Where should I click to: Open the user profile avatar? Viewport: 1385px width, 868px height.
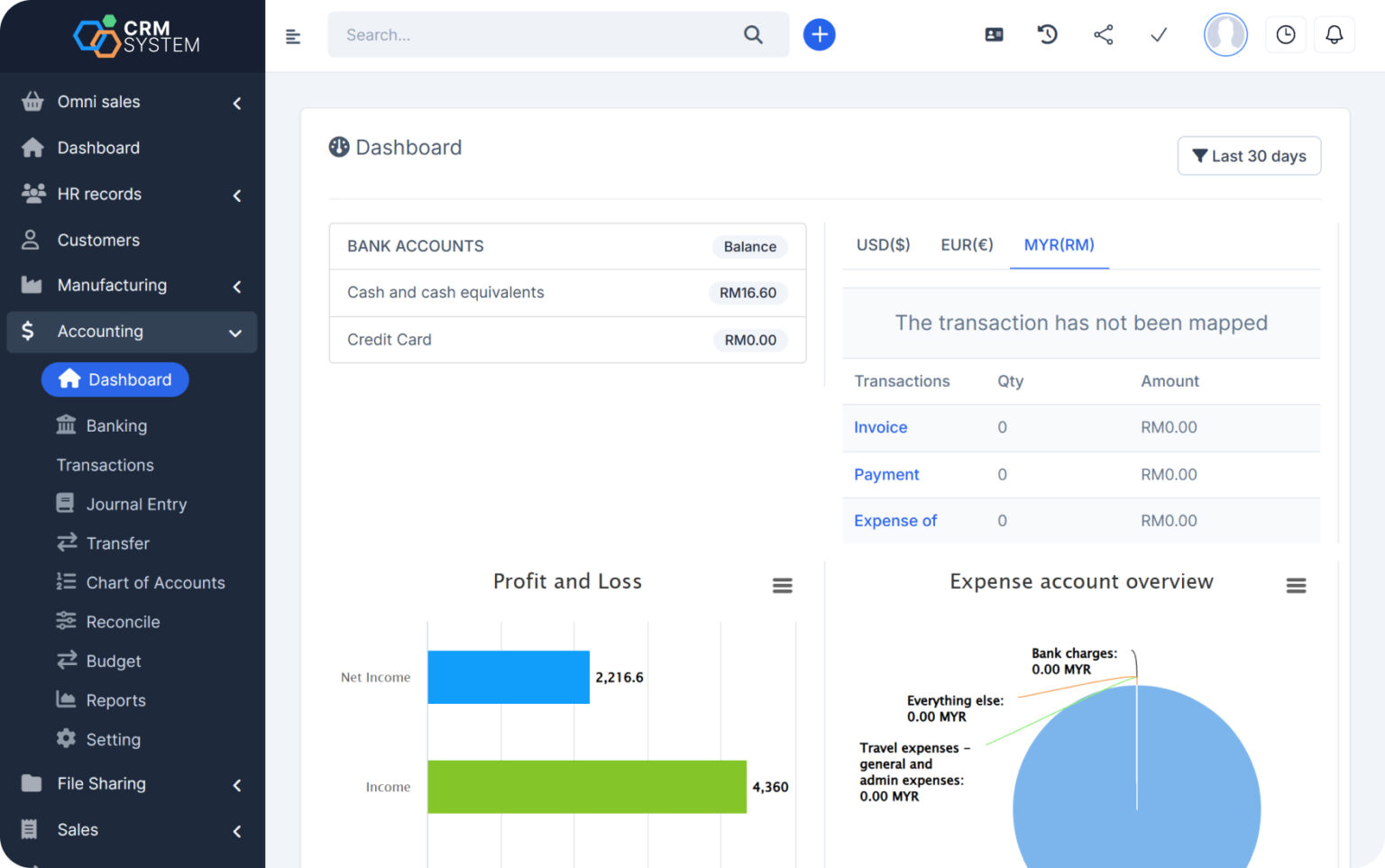tap(1224, 35)
